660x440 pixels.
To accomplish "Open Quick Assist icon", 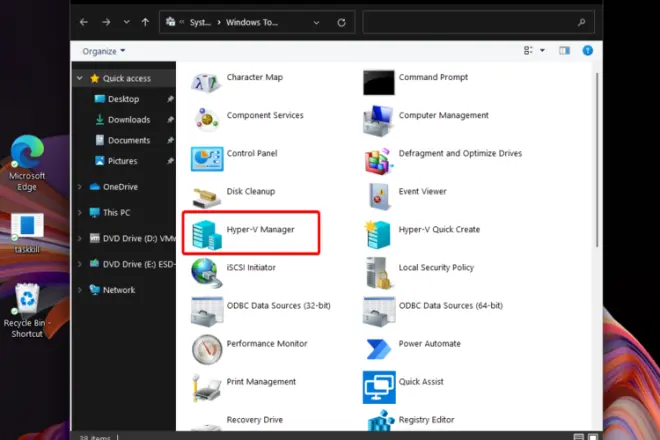I will point(379,387).
